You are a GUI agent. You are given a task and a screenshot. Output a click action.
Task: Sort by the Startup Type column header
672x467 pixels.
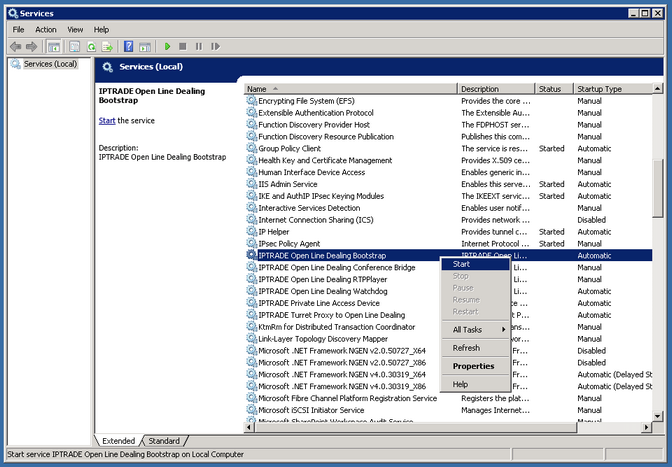click(x=613, y=89)
